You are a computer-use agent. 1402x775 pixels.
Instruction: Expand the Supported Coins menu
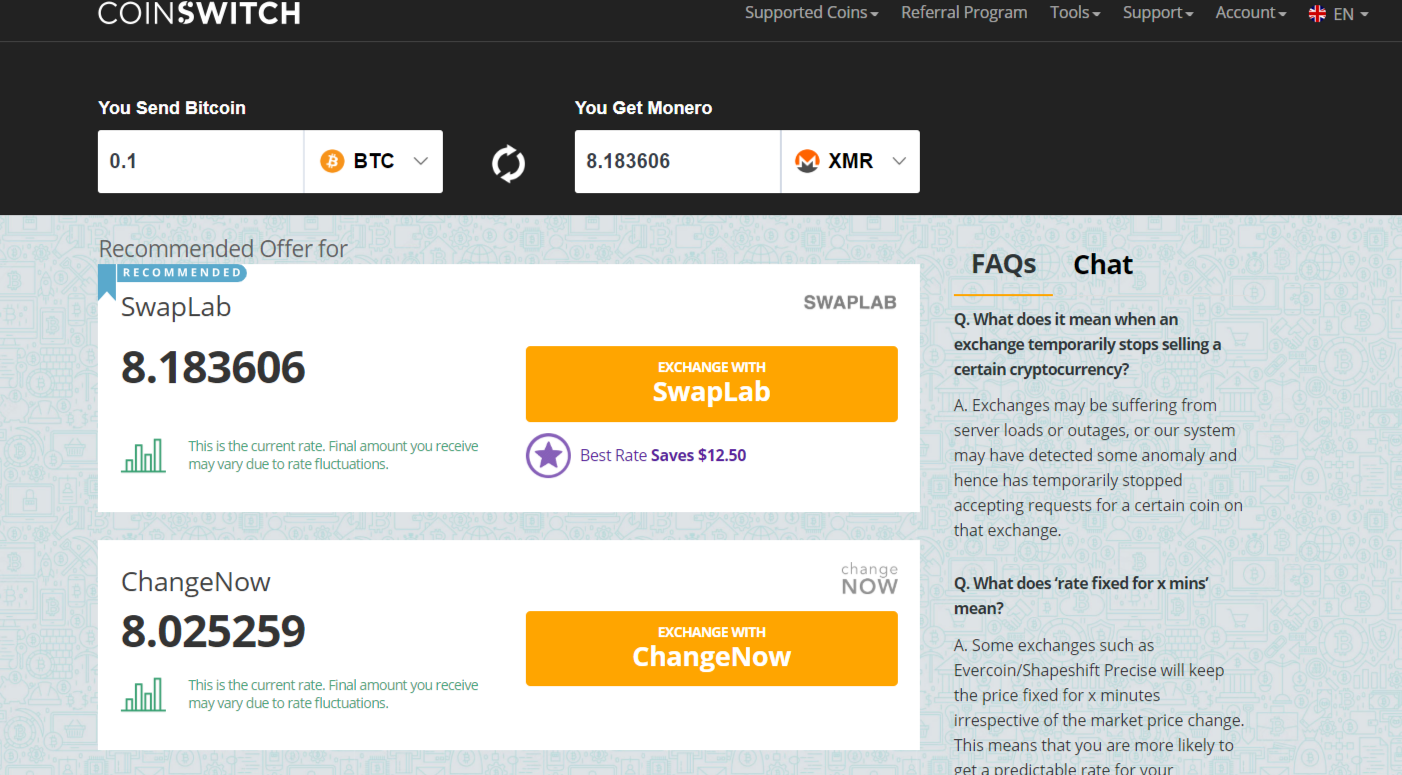coord(811,13)
